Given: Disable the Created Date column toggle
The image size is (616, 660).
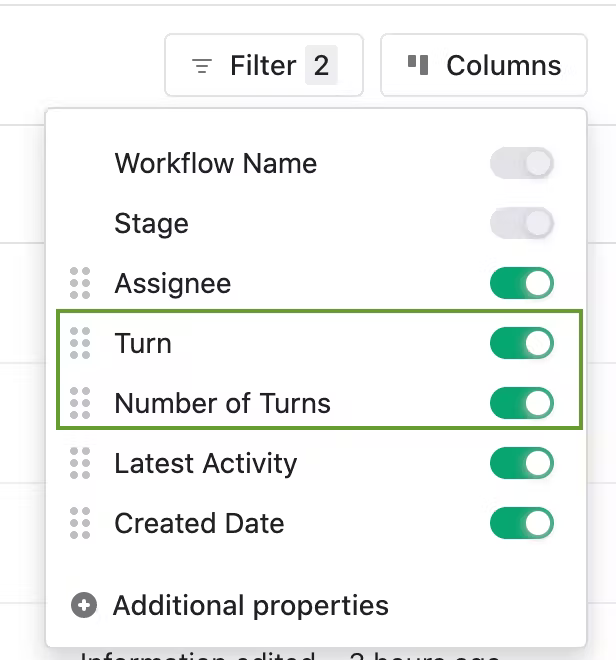Looking at the screenshot, I should tap(521, 523).
